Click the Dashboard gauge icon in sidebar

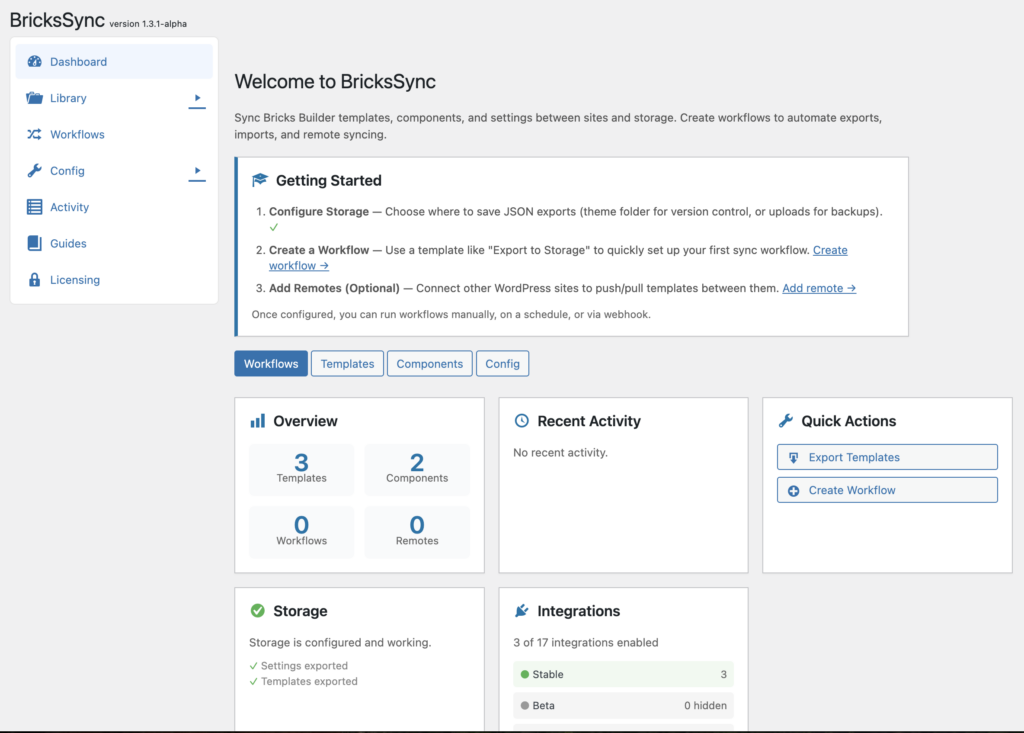34,62
